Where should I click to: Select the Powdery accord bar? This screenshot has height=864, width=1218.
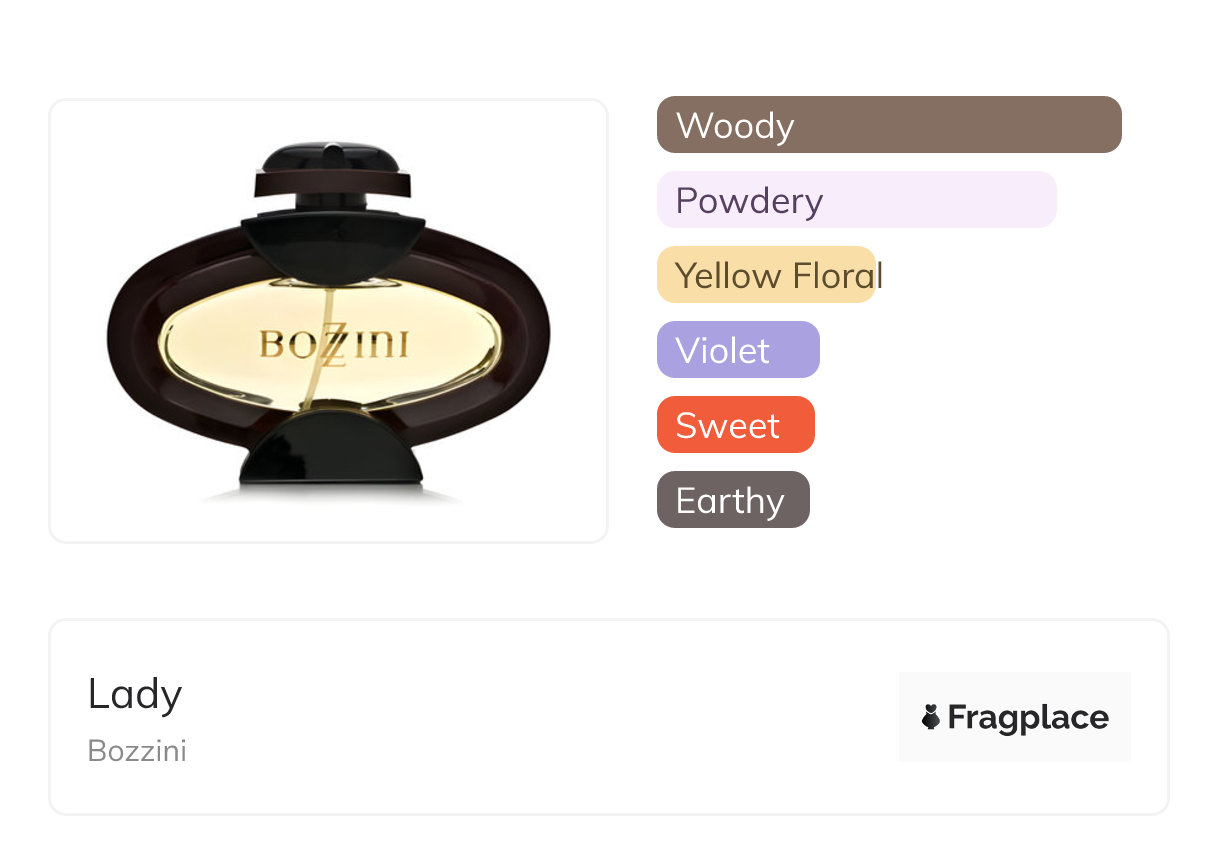(x=856, y=200)
